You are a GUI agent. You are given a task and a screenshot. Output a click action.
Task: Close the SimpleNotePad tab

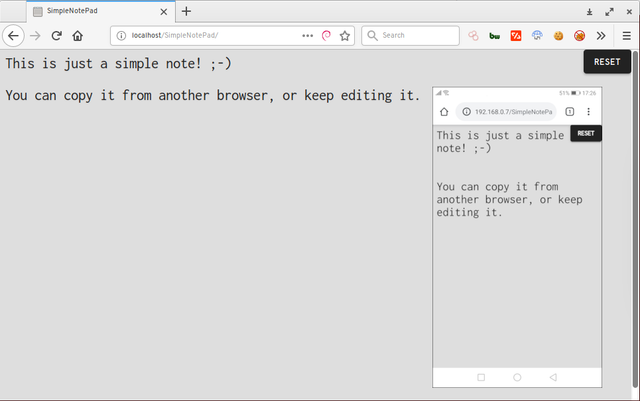(x=164, y=12)
